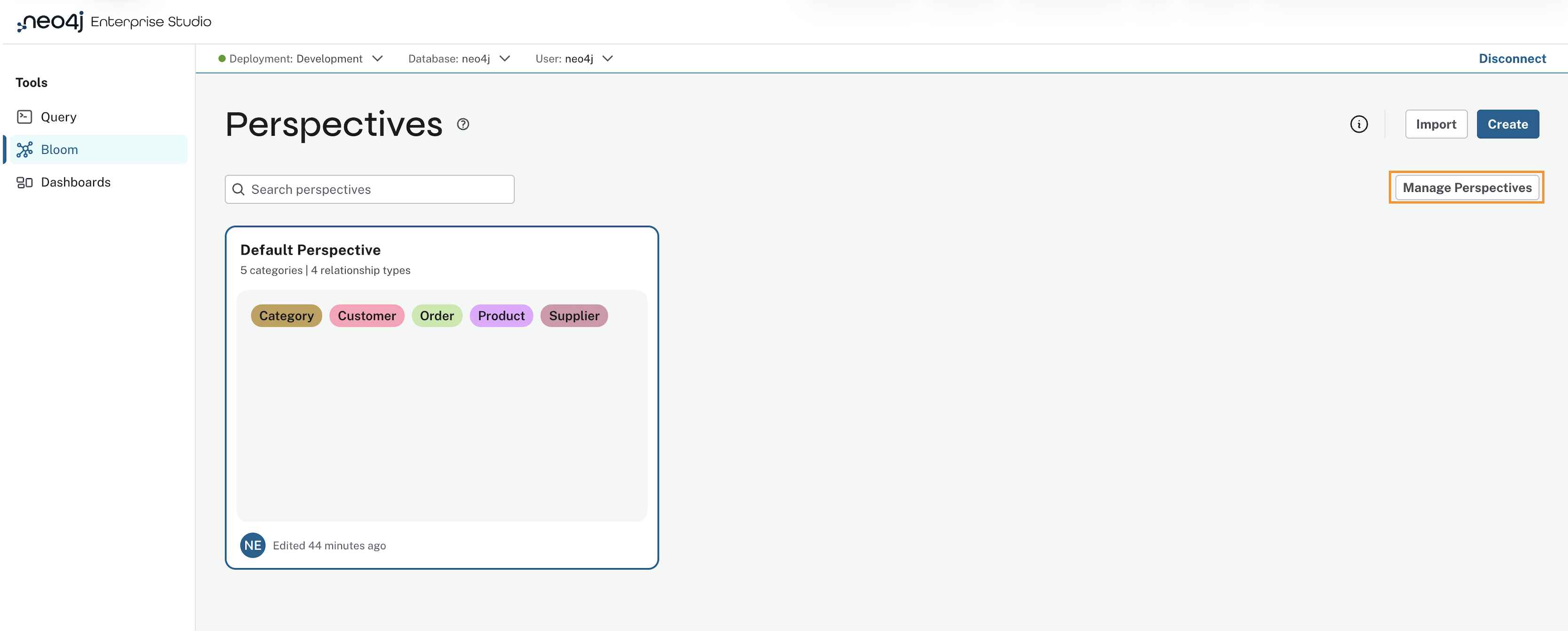Click the Bloom graph icon
The image size is (1568, 631).
pyautogui.click(x=24, y=150)
